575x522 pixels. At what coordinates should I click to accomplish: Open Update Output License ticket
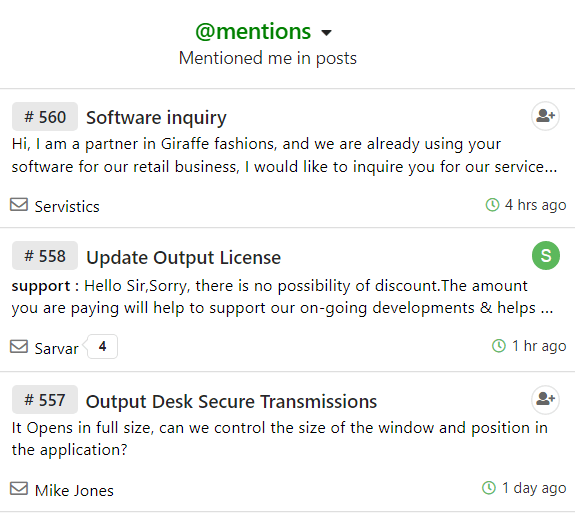tap(183, 258)
